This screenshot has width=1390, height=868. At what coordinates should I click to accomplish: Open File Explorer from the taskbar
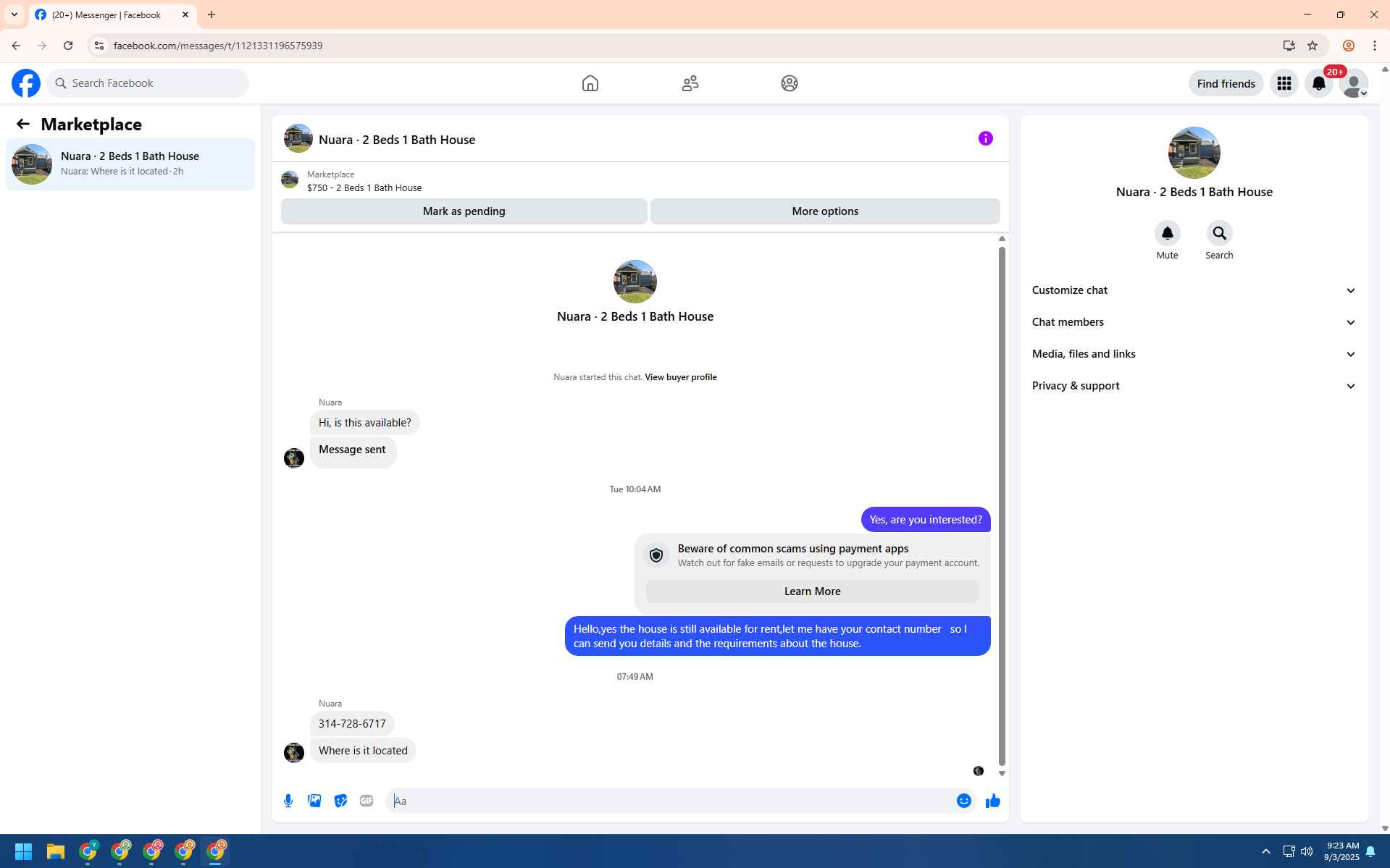tap(56, 851)
